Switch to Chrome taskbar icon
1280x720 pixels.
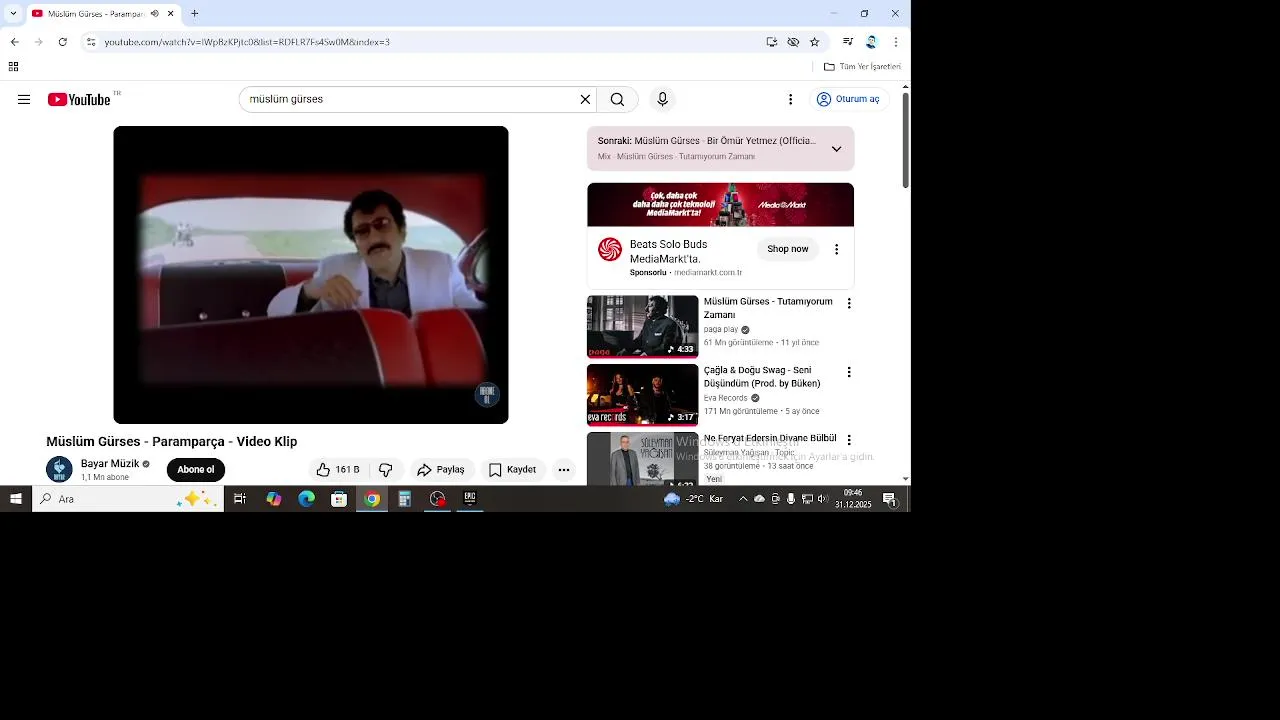tap(372, 499)
